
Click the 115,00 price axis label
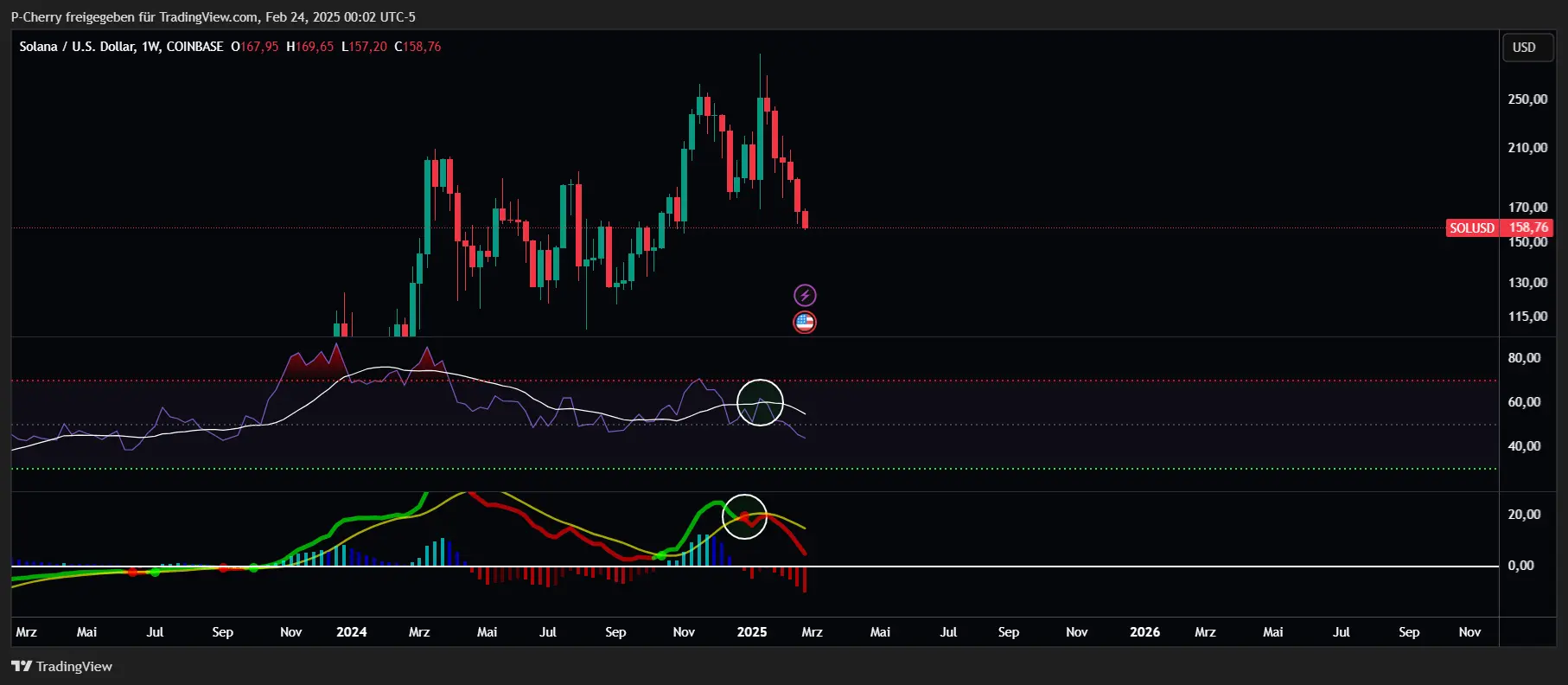point(1527,317)
